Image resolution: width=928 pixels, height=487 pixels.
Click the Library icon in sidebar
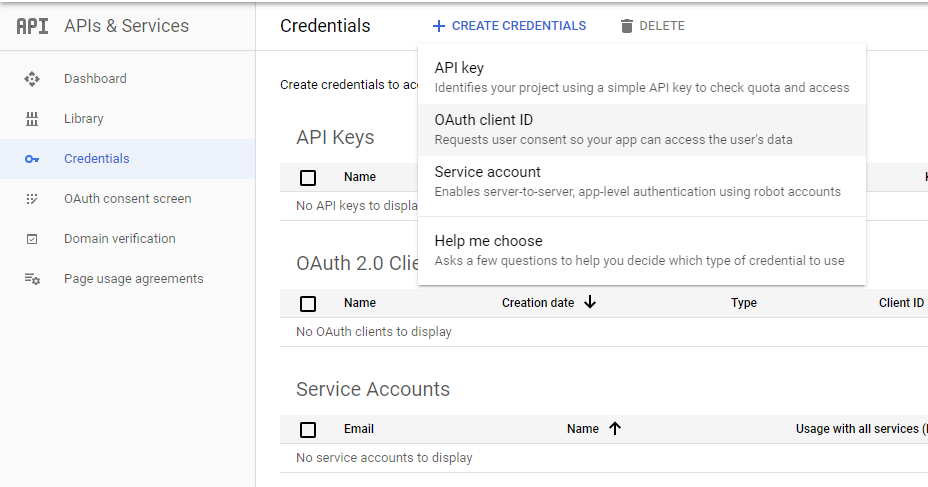[x=32, y=119]
